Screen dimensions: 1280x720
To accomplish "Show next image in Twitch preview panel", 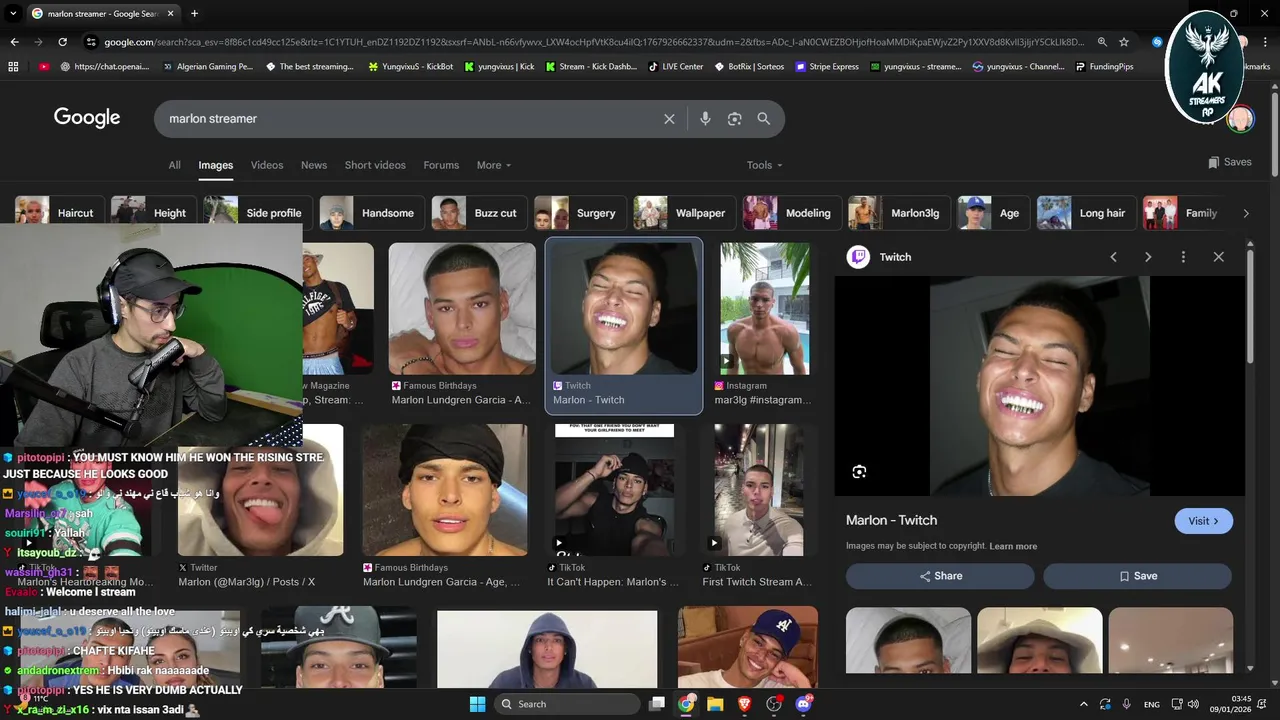I will (1148, 257).
